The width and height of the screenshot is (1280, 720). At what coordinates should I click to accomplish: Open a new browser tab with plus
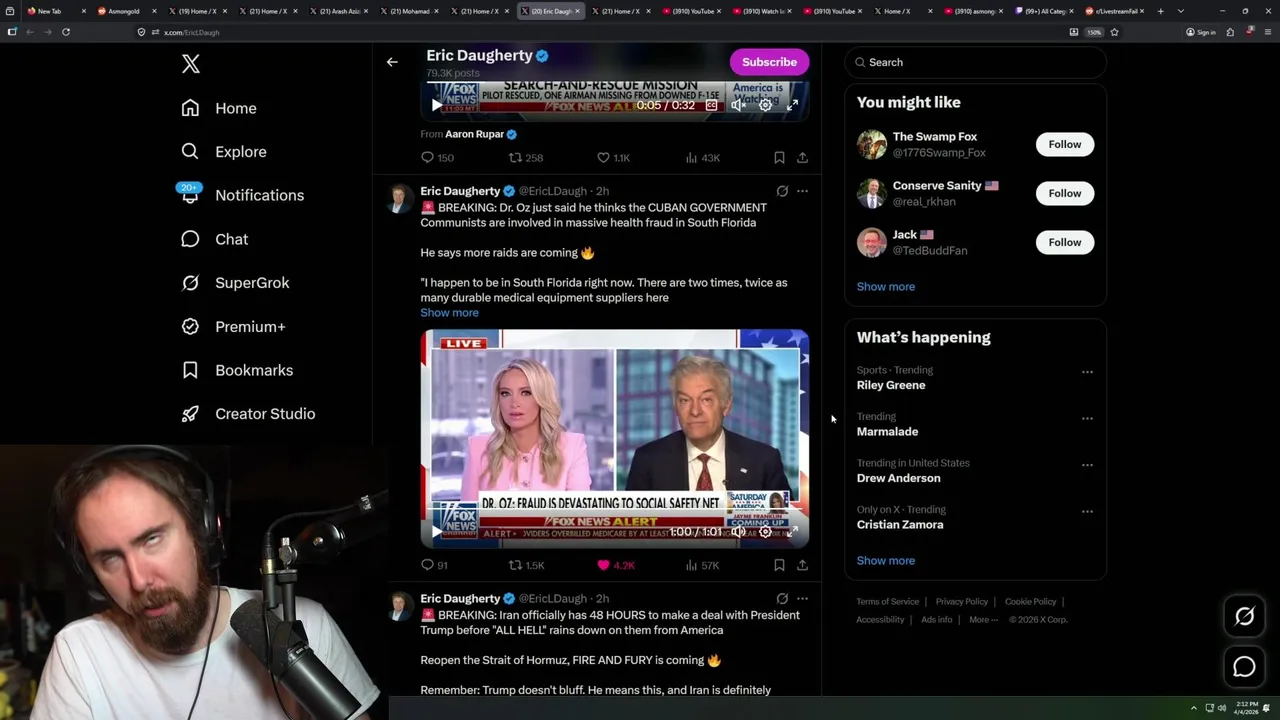click(1160, 11)
